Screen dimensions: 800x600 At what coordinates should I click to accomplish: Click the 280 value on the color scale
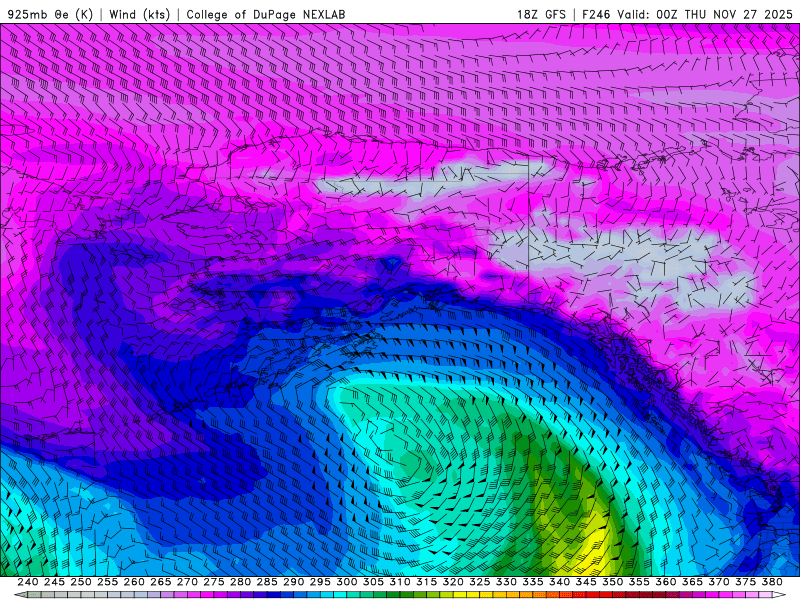pos(240,582)
